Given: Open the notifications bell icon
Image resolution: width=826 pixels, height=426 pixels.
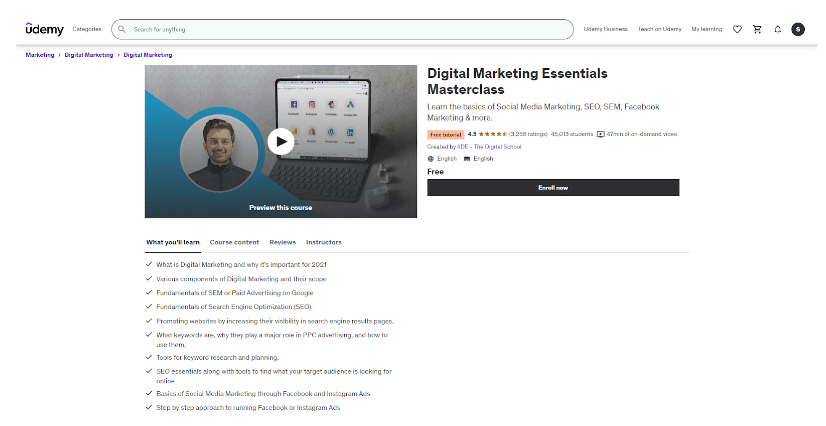Looking at the screenshot, I should tap(778, 29).
